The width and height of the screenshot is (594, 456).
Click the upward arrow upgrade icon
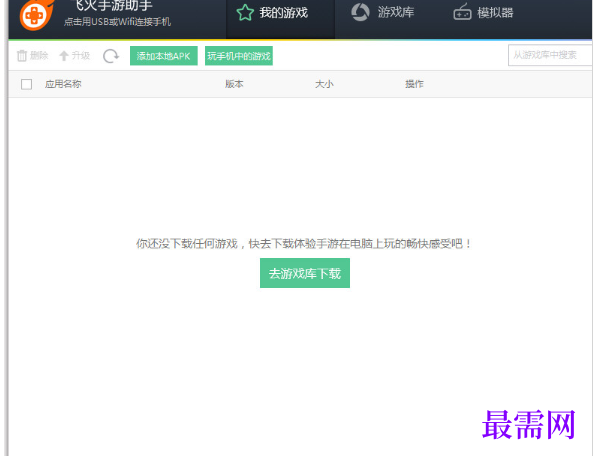pos(64,56)
